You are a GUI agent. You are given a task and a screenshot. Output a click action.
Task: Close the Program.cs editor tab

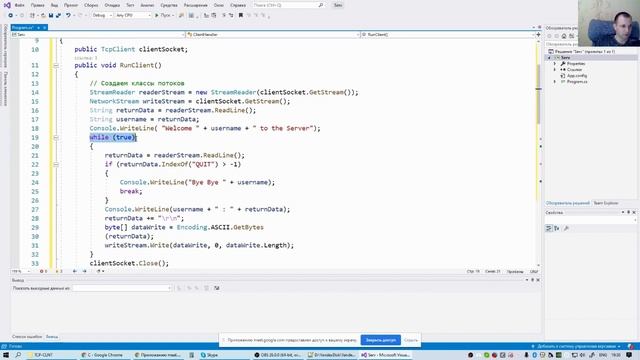tap(45, 27)
